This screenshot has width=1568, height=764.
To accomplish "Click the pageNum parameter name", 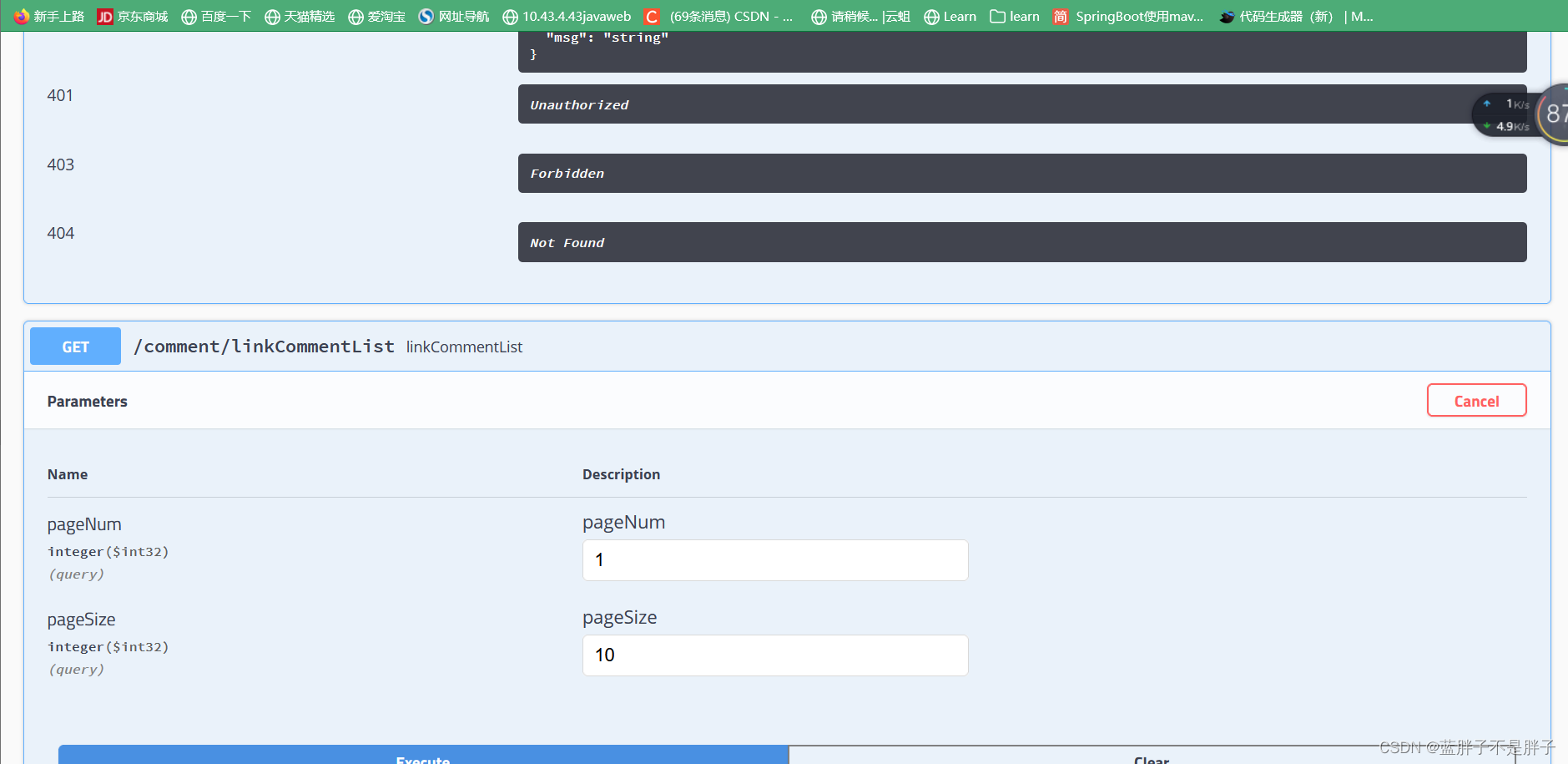I will (84, 524).
